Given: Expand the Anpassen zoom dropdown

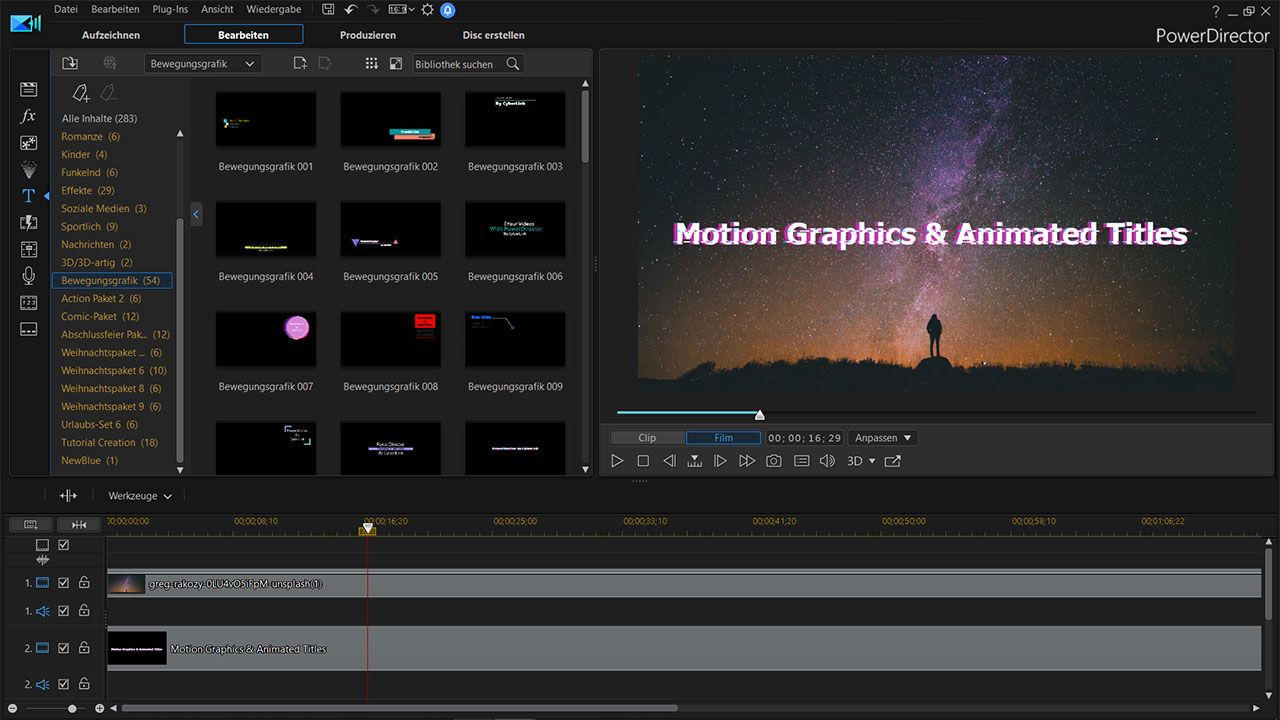Looking at the screenshot, I should 883,438.
